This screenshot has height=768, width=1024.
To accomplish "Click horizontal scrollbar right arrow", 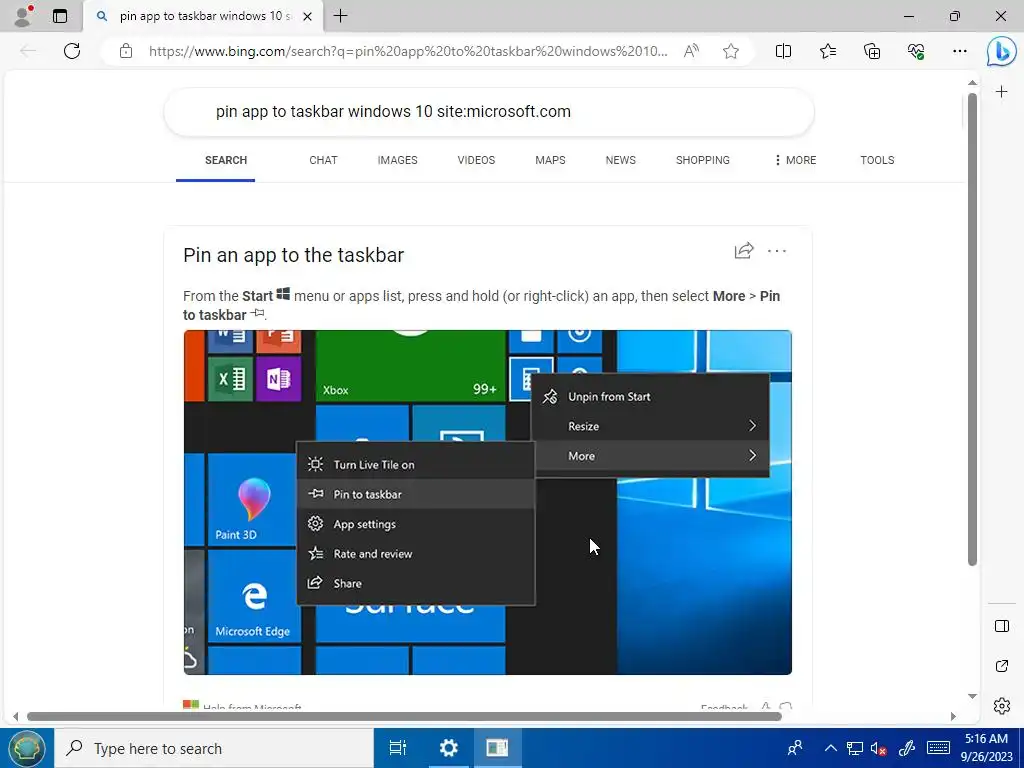I will pyautogui.click(x=953, y=716).
